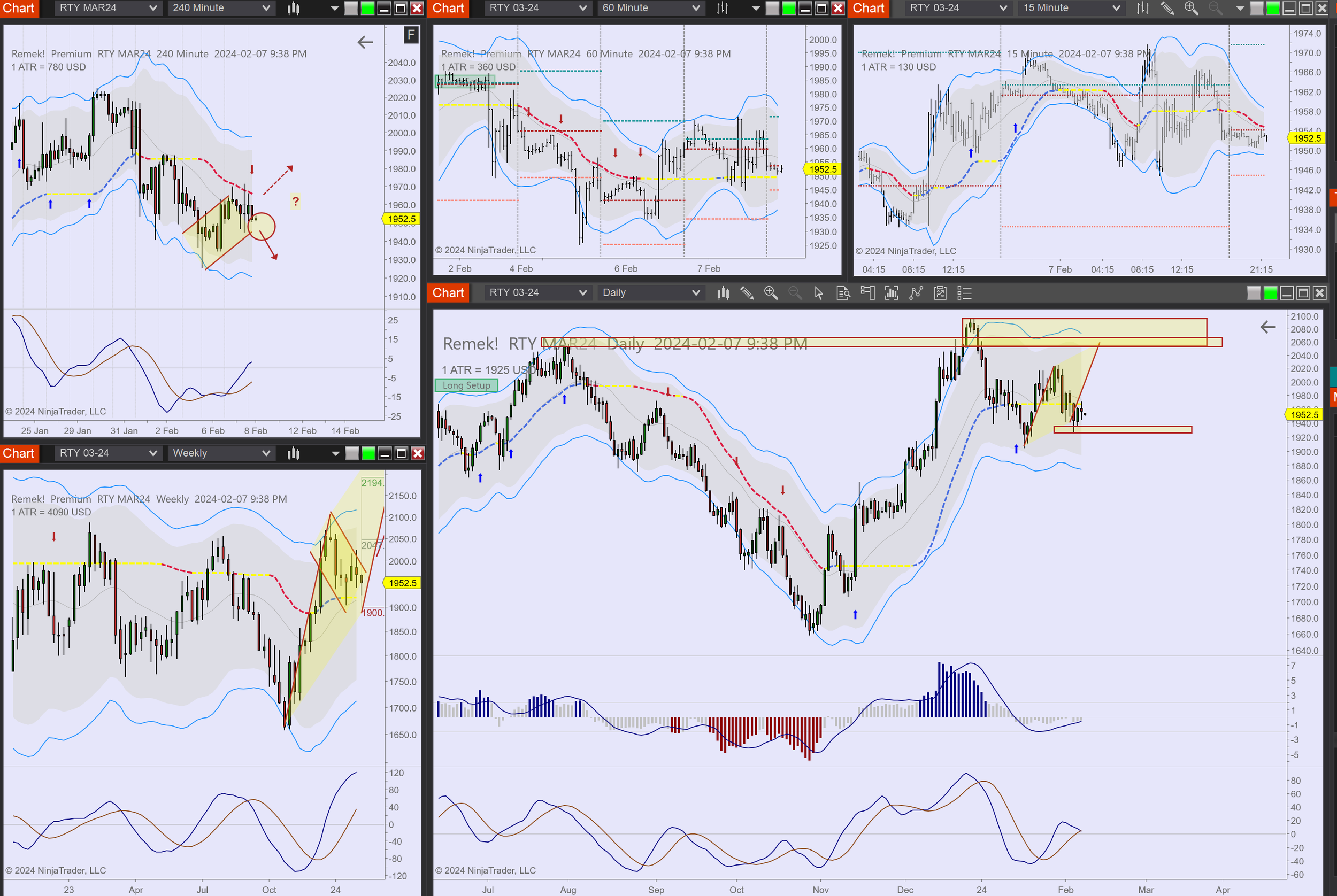Click Chart tab of Weekly window
Screen dimensions: 1337x896
(19, 453)
